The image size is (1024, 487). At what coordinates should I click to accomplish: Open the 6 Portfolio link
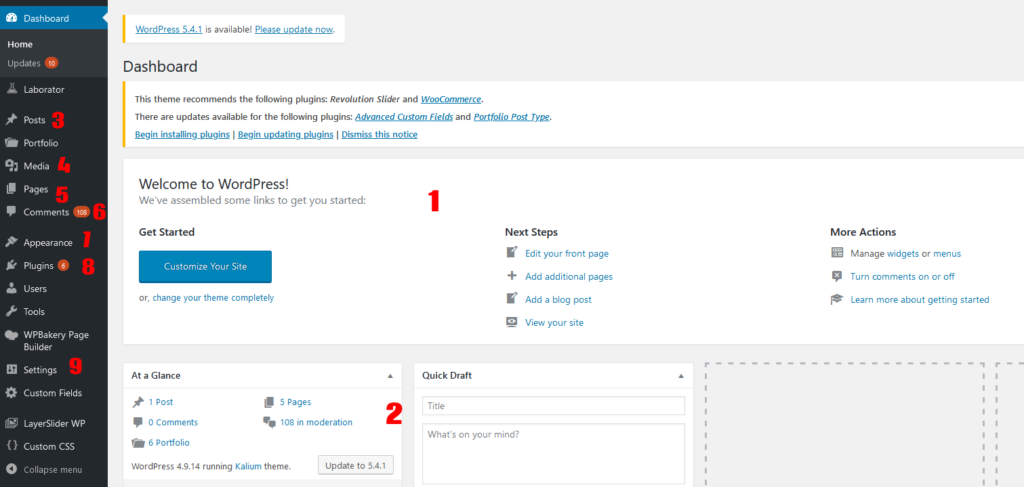click(x=168, y=443)
